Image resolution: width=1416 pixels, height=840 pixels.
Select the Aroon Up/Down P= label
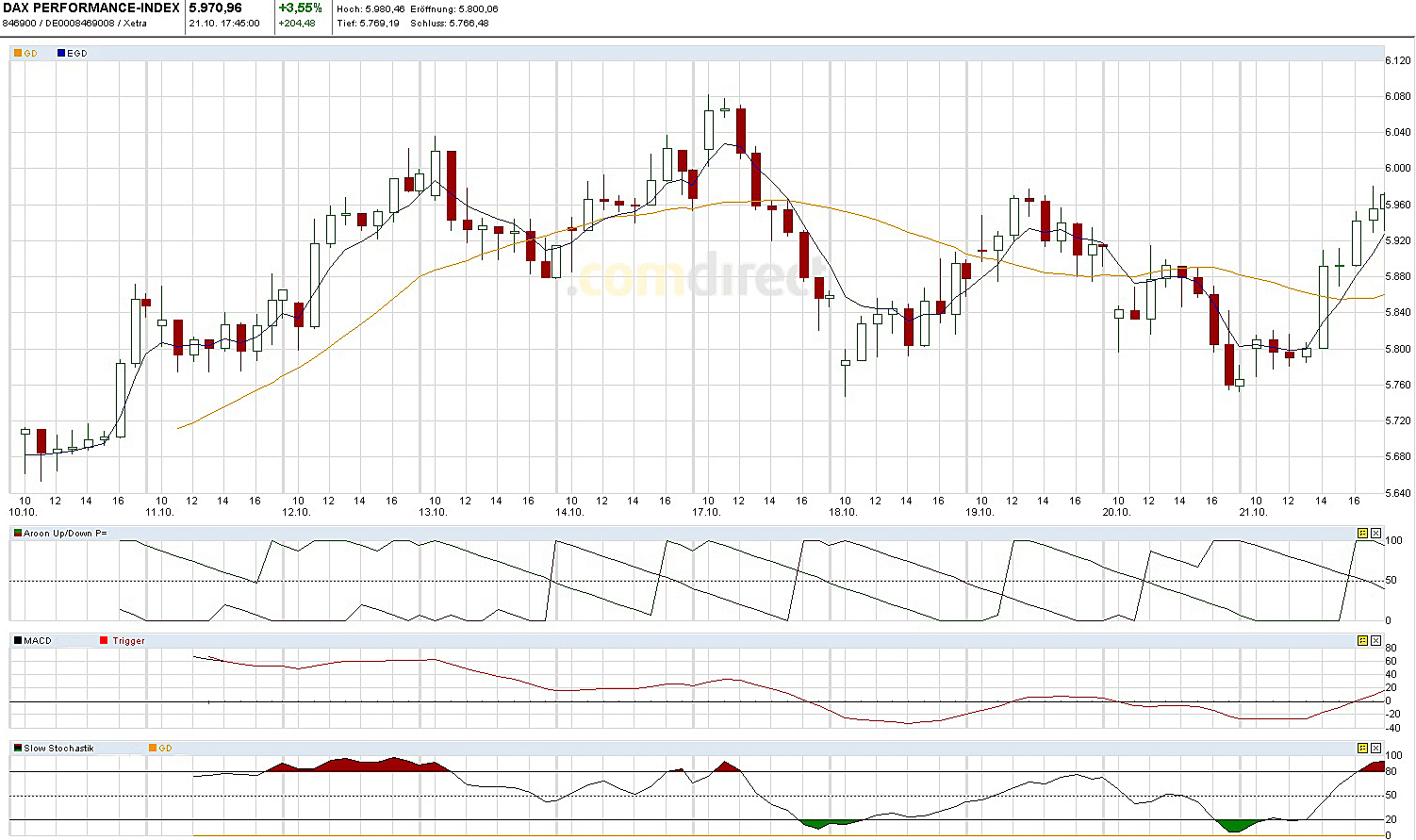[x=65, y=534]
